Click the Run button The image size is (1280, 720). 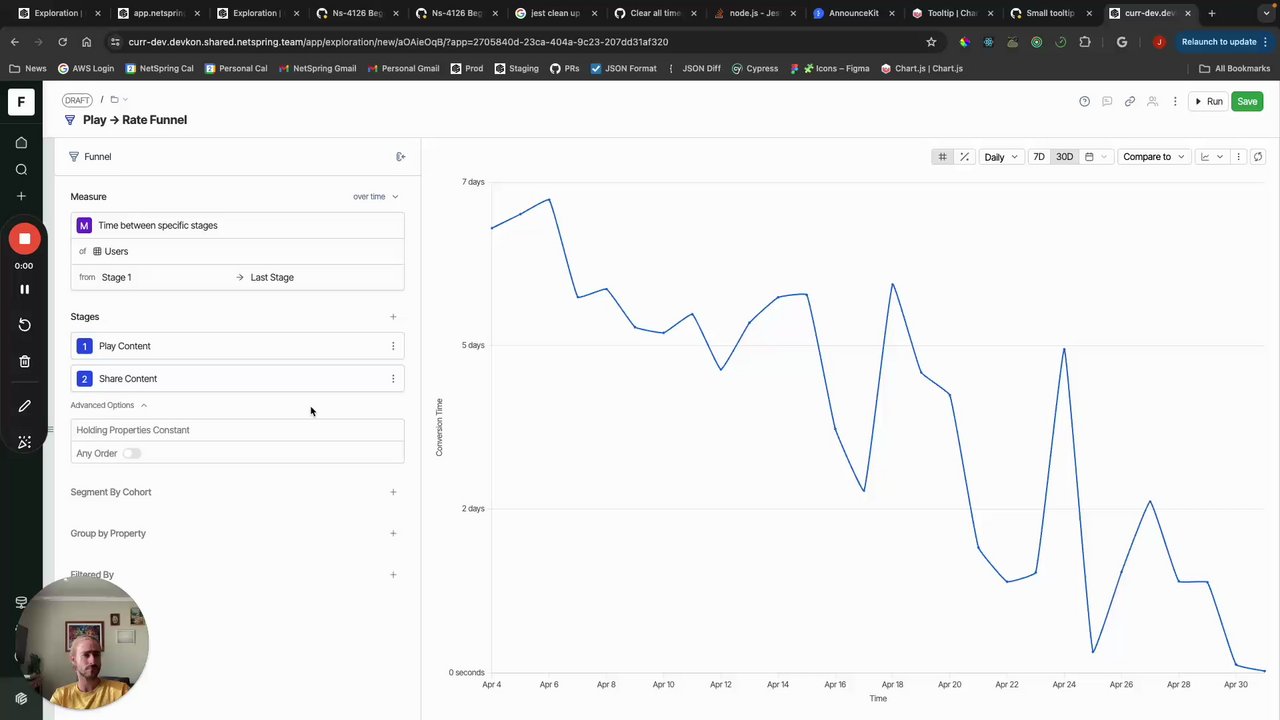pos(1208,101)
